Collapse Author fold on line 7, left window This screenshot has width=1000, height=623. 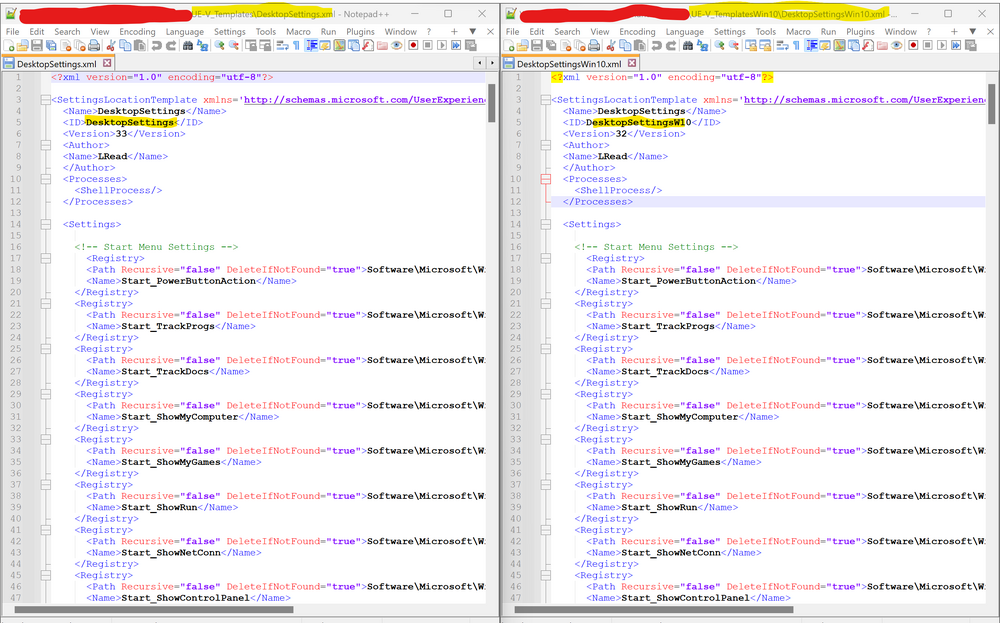click(x=45, y=145)
